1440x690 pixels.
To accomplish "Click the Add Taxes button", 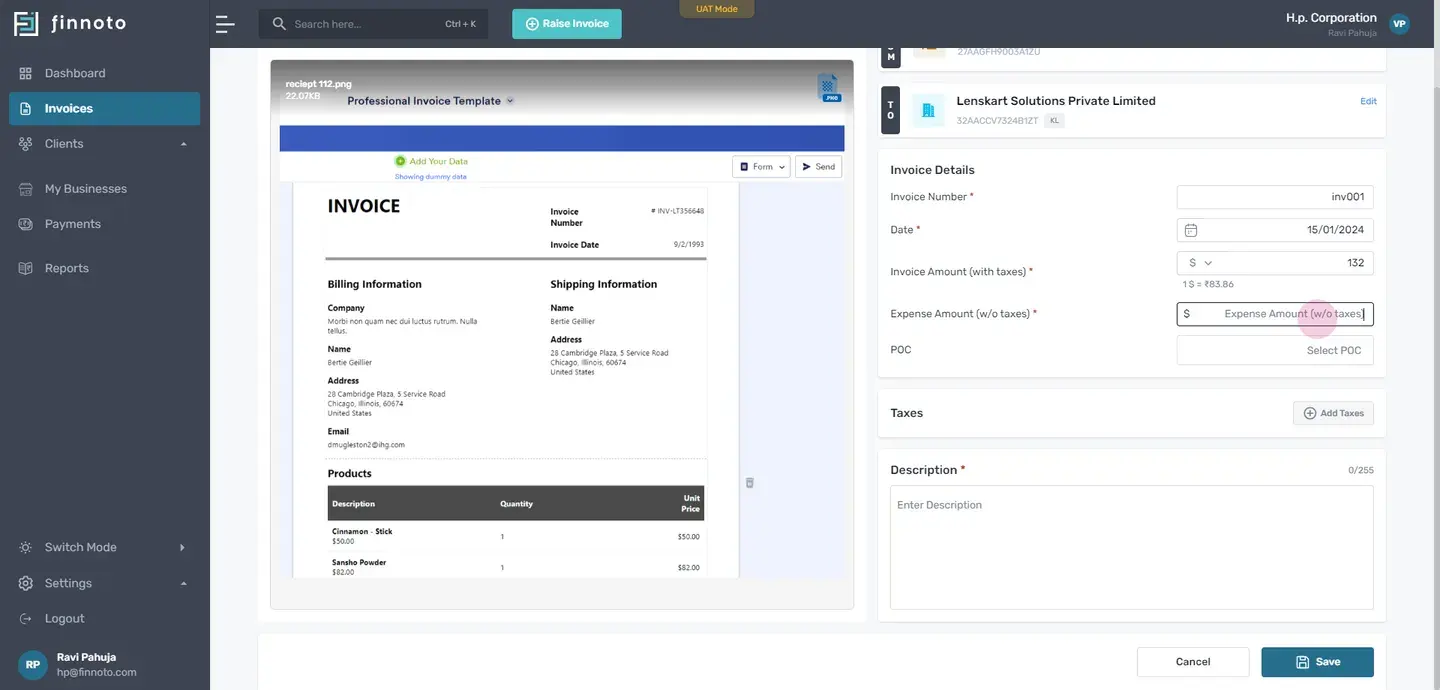I will (x=1333, y=413).
